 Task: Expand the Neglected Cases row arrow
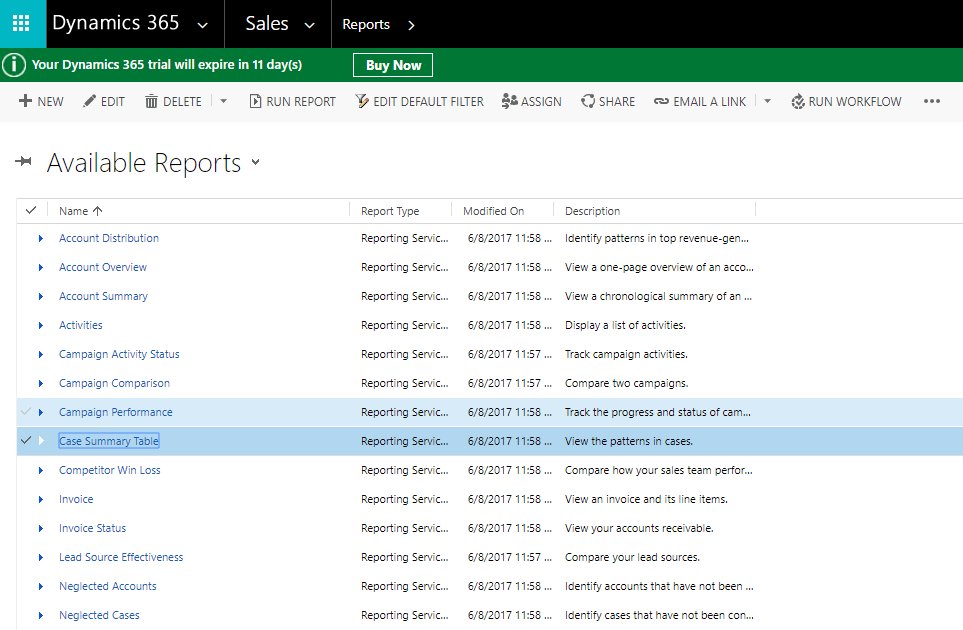click(41, 615)
